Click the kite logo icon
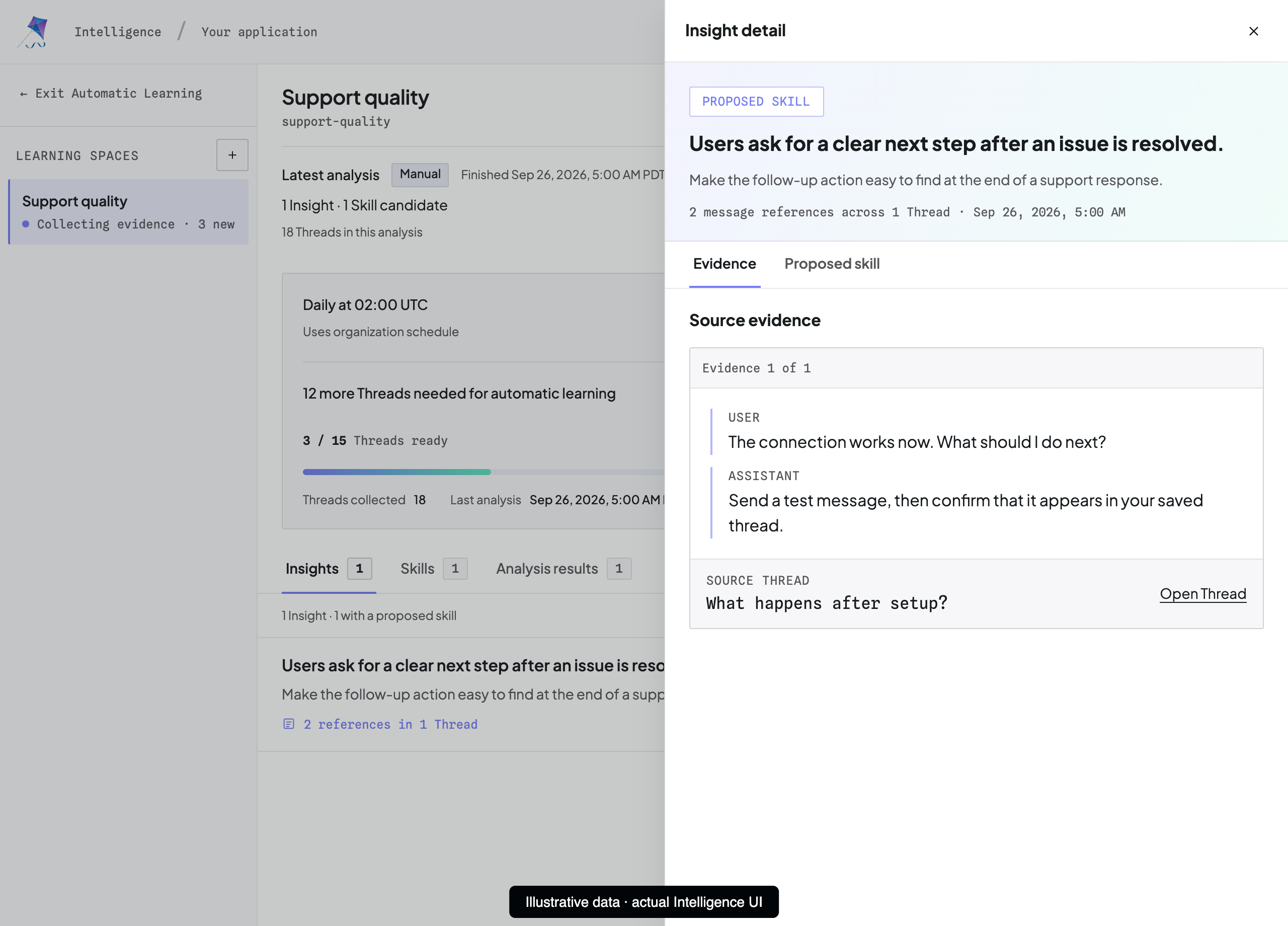1288x926 pixels. coord(34,32)
